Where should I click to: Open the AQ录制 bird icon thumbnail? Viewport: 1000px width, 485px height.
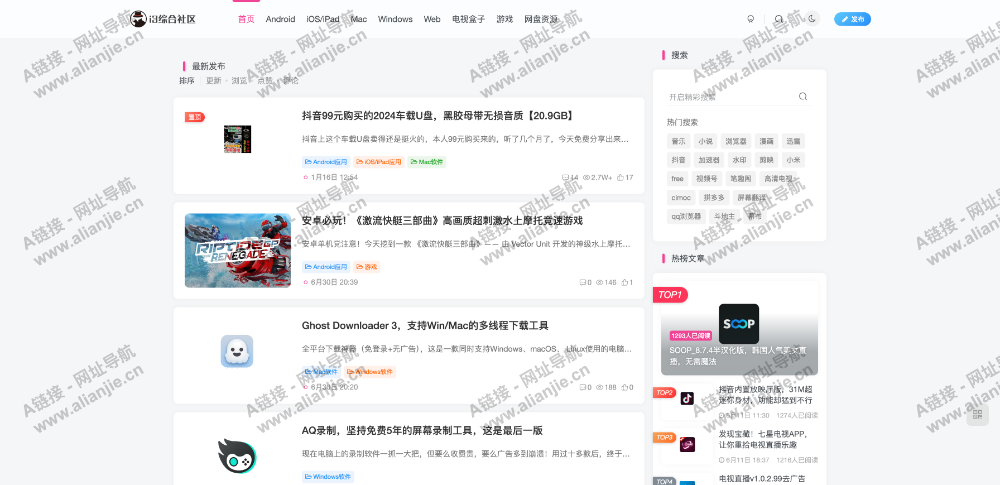tap(237, 456)
